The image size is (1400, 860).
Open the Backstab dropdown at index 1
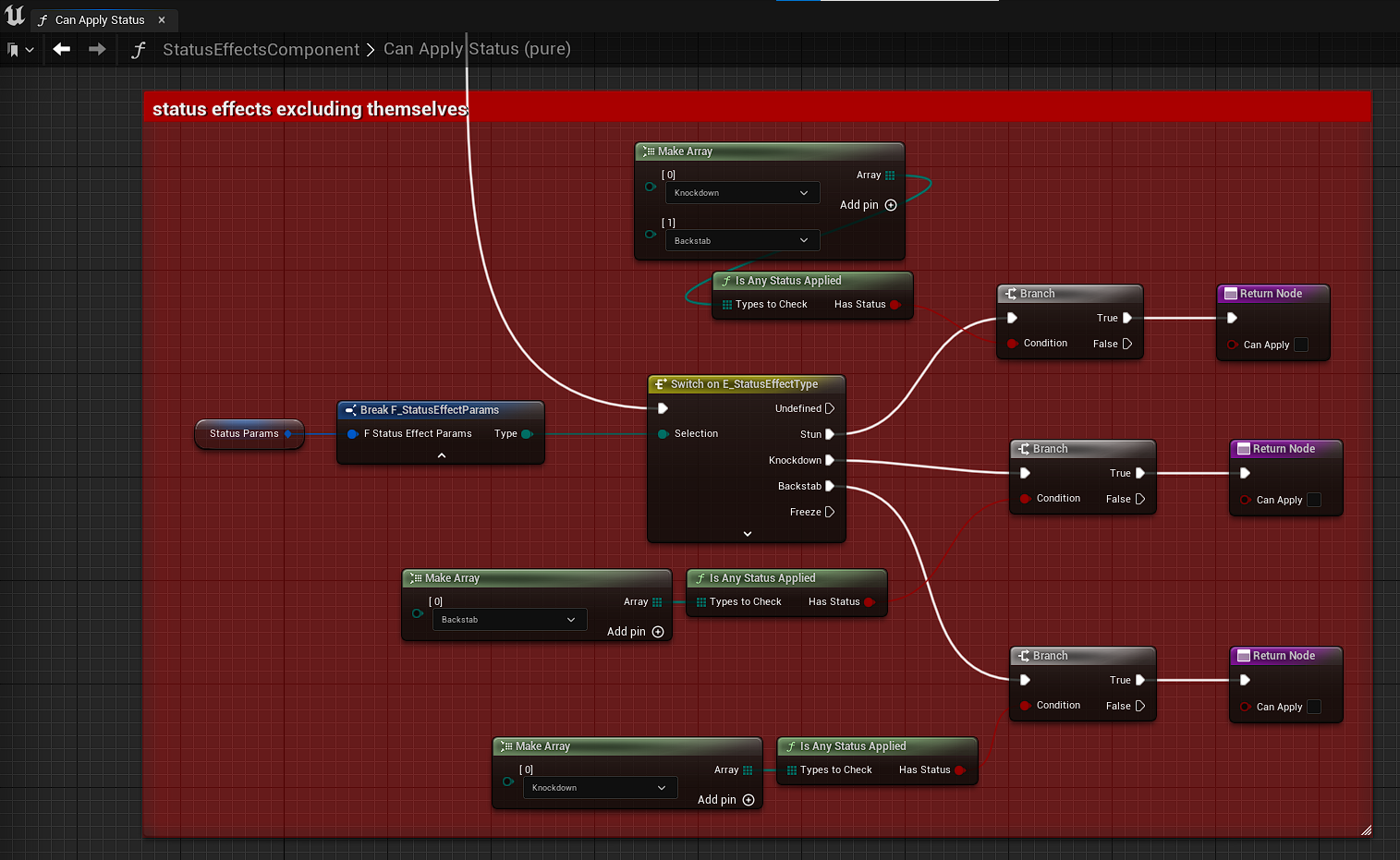click(x=742, y=241)
